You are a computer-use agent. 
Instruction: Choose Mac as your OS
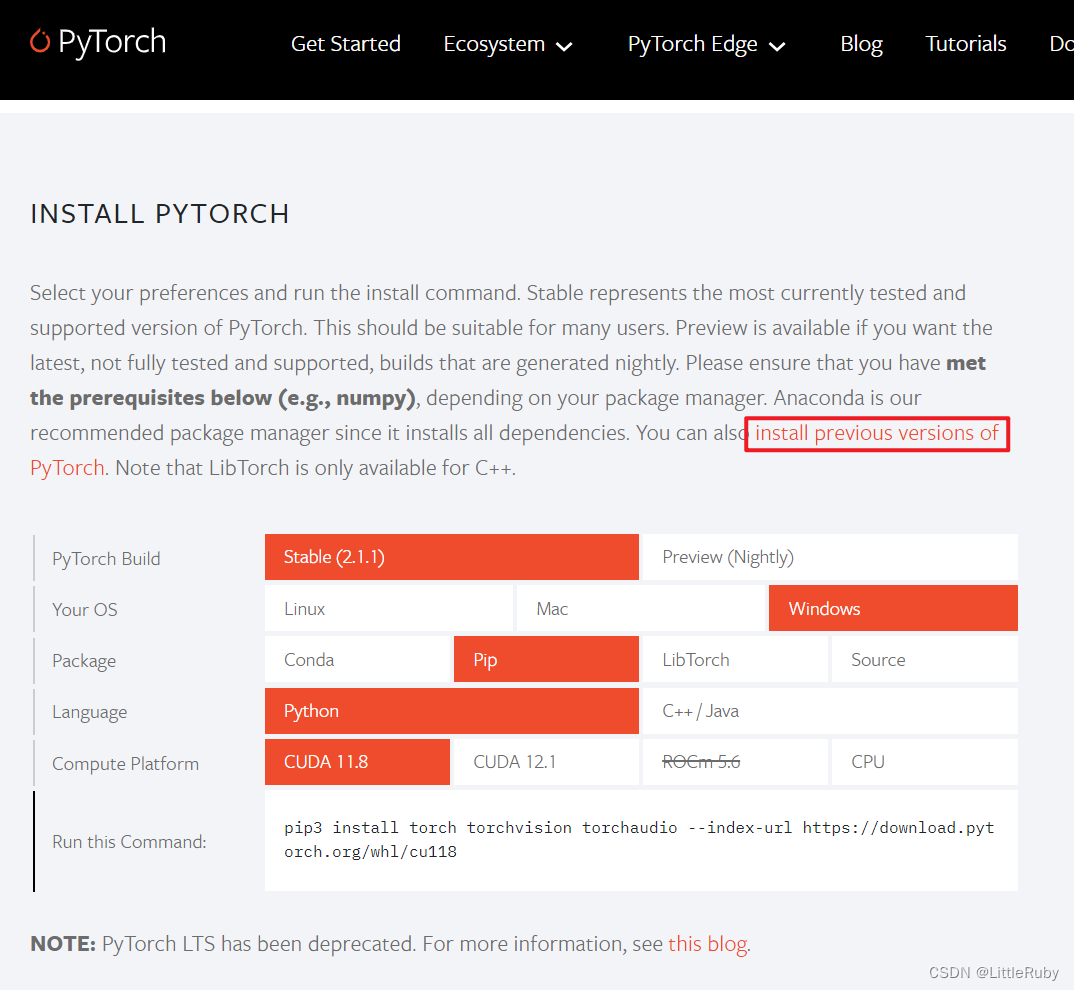640,608
